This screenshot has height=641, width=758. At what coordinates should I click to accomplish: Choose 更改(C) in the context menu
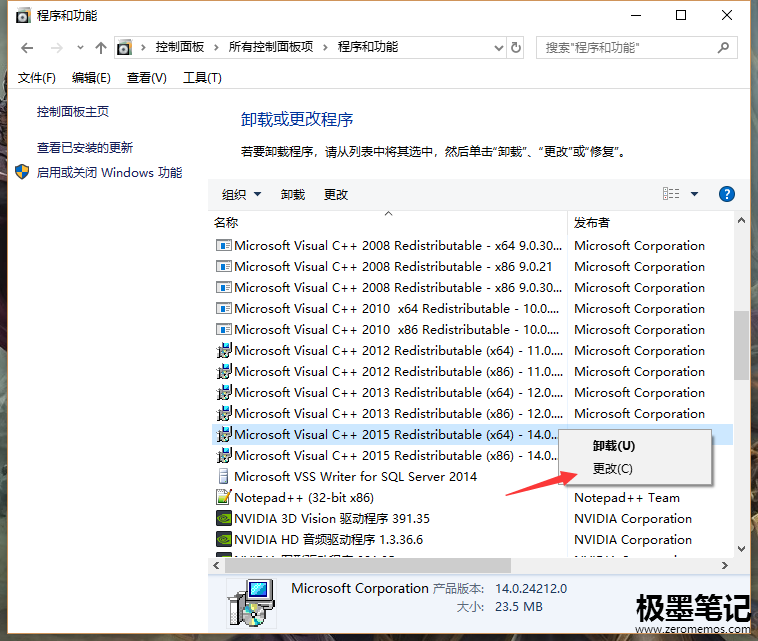click(612, 469)
